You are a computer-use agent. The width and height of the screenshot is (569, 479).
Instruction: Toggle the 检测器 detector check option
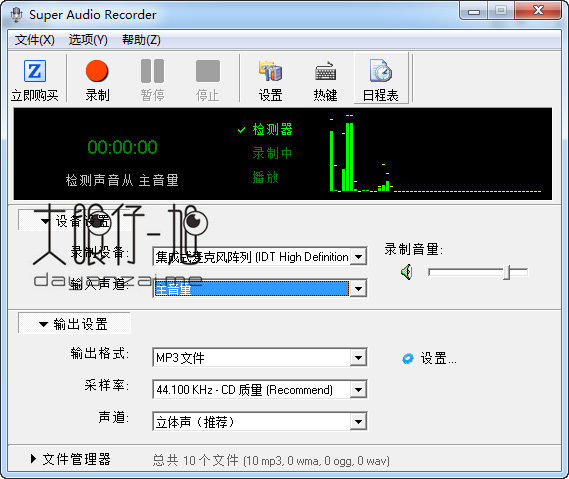tap(265, 130)
